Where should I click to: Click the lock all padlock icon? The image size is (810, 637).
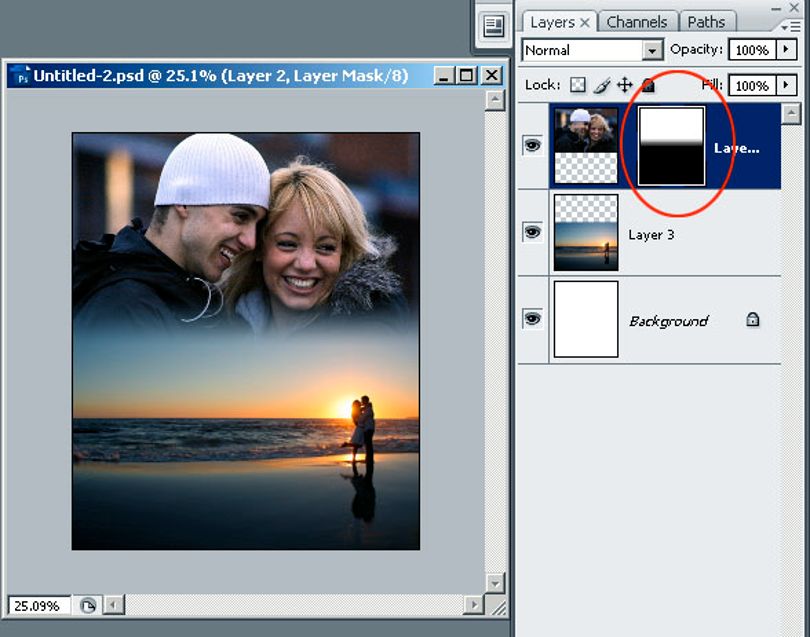point(648,85)
